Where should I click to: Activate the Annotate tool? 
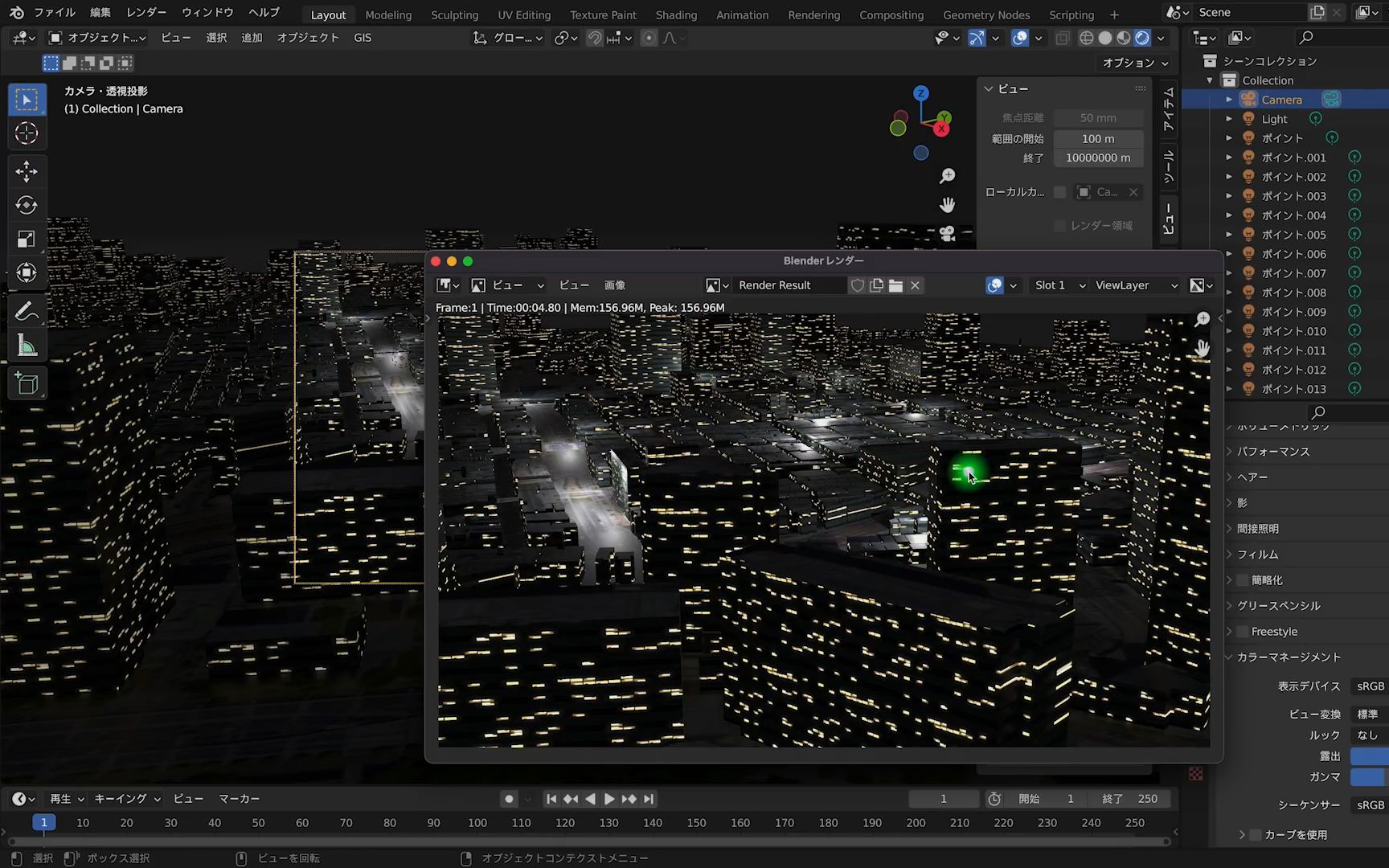click(27, 310)
